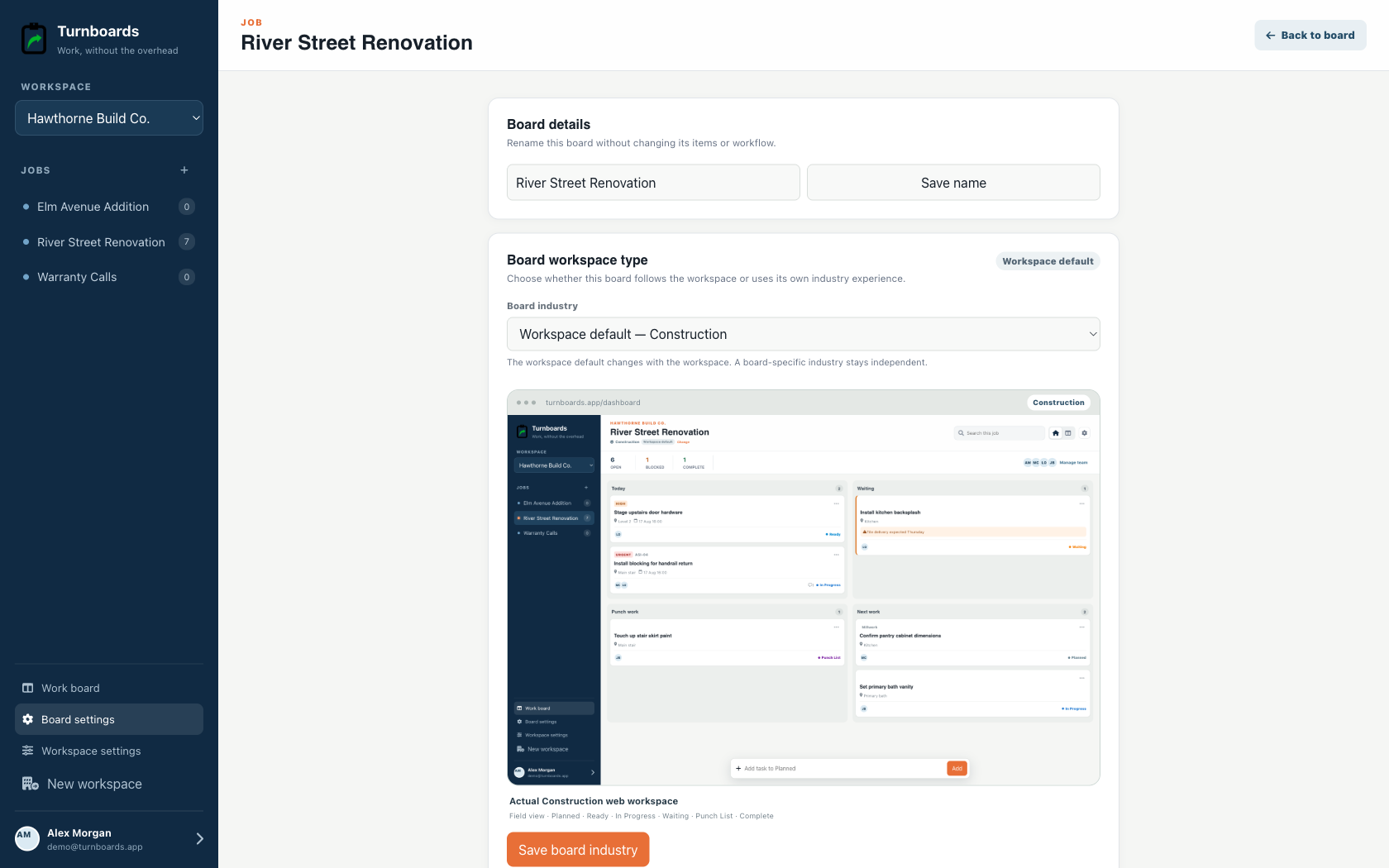Select the Elm Avenue Addition job
Image resolution: width=1389 pixels, height=868 pixels.
click(x=109, y=207)
